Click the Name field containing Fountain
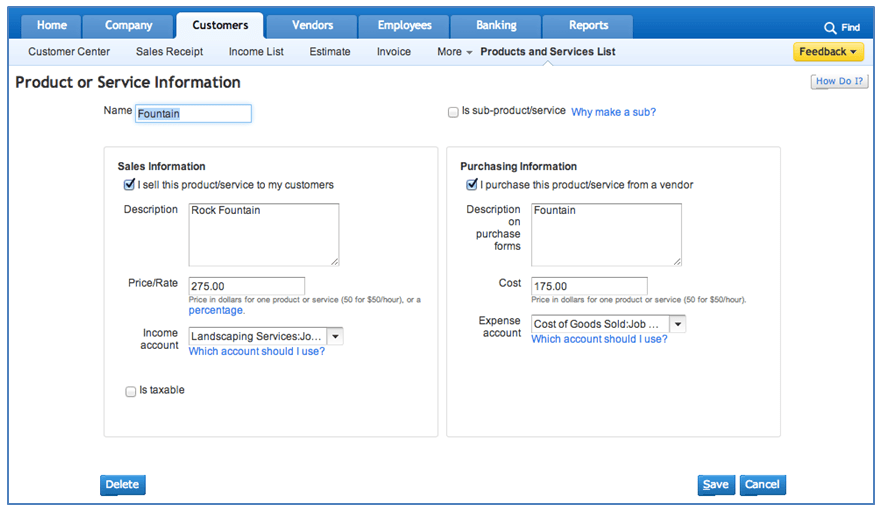This screenshot has height=513, width=883. point(193,114)
